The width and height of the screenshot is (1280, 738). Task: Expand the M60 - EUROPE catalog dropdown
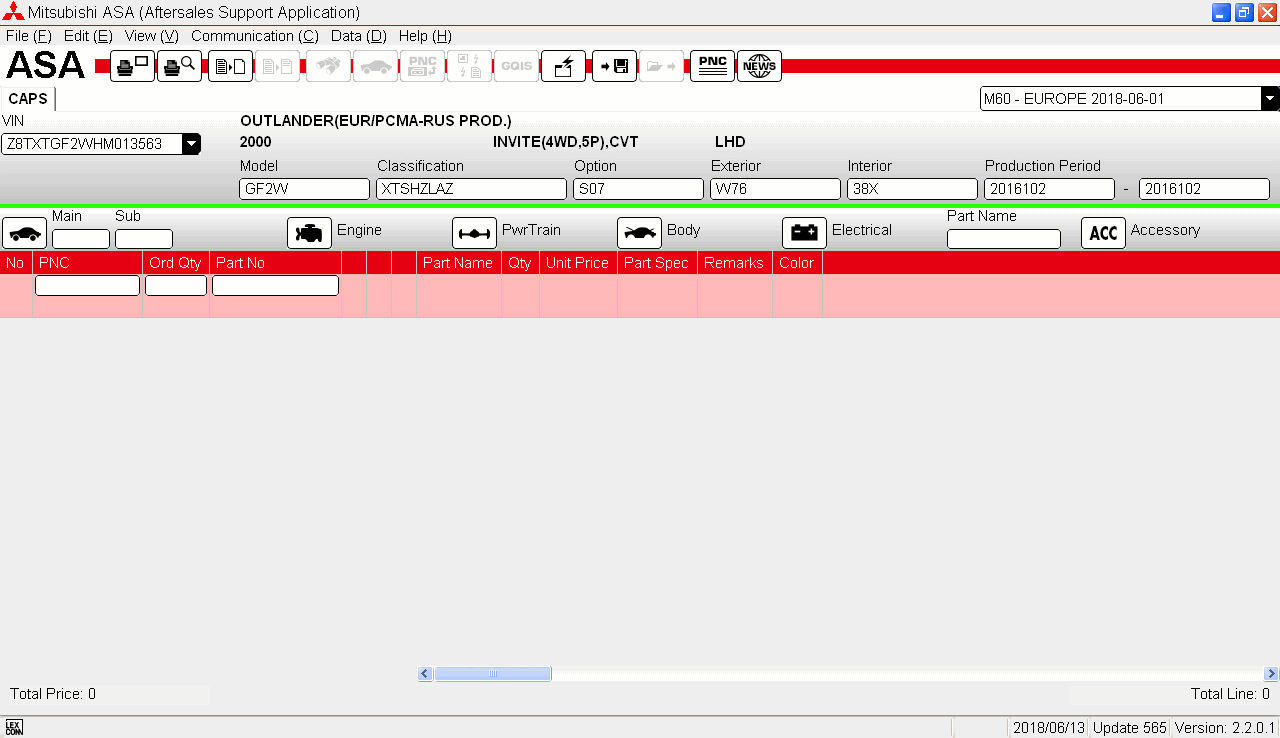click(1270, 99)
